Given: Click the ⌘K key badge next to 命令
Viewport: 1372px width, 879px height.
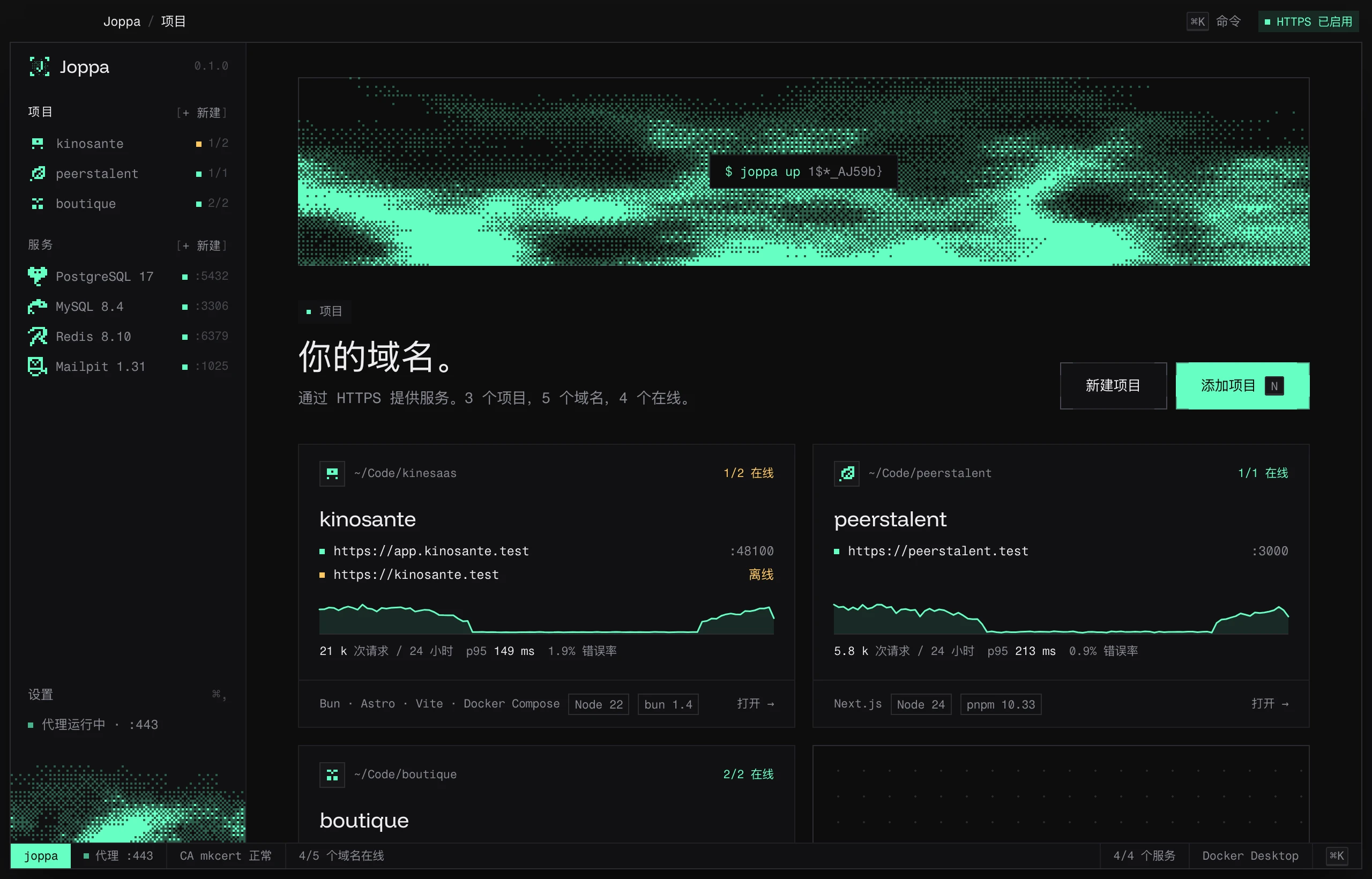Looking at the screenshot, I should click(x=1197, y=21).
